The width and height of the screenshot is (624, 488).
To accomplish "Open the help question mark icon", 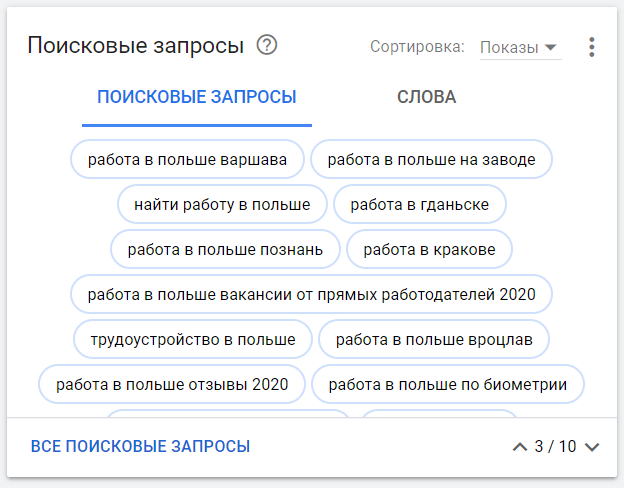I will (267, 45).
